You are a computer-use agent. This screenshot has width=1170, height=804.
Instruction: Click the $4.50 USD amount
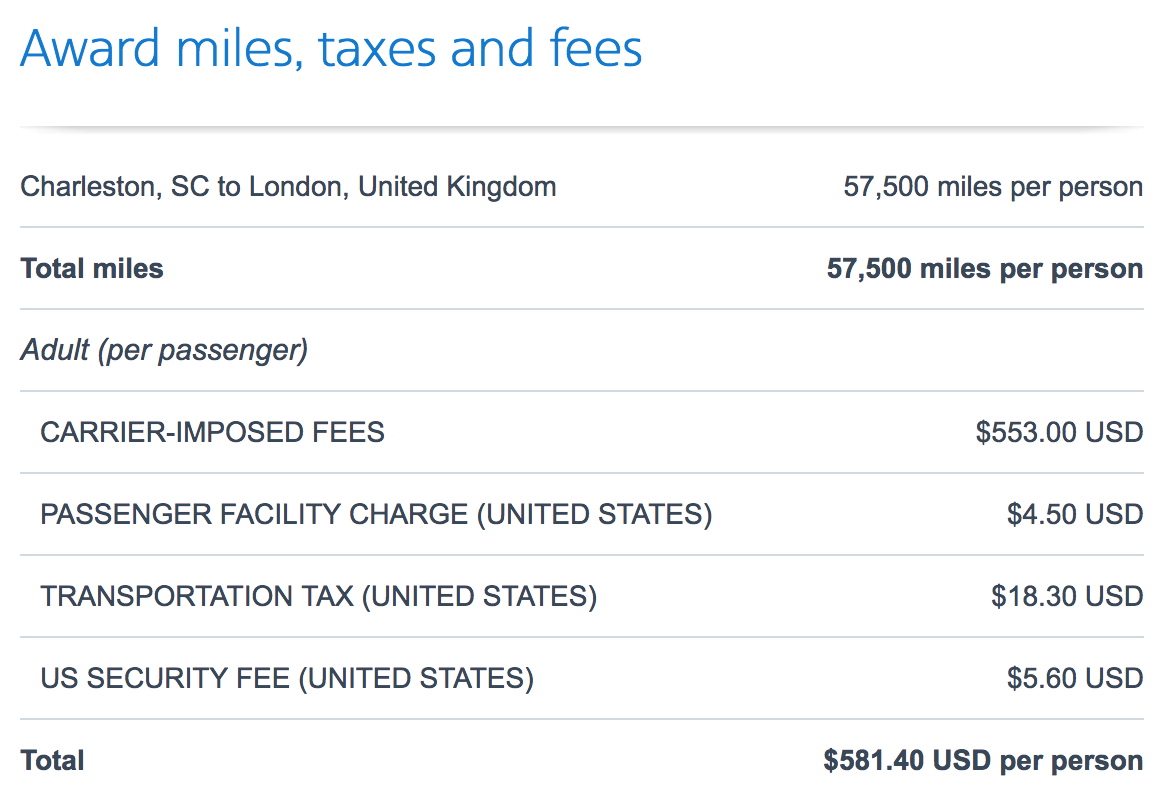[x=1074, y=515]
